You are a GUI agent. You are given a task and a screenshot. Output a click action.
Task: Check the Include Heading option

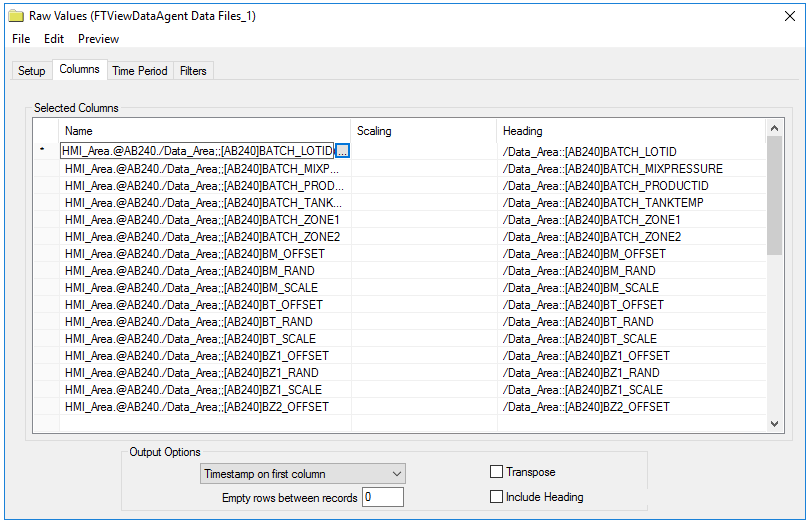click(496, 496)
